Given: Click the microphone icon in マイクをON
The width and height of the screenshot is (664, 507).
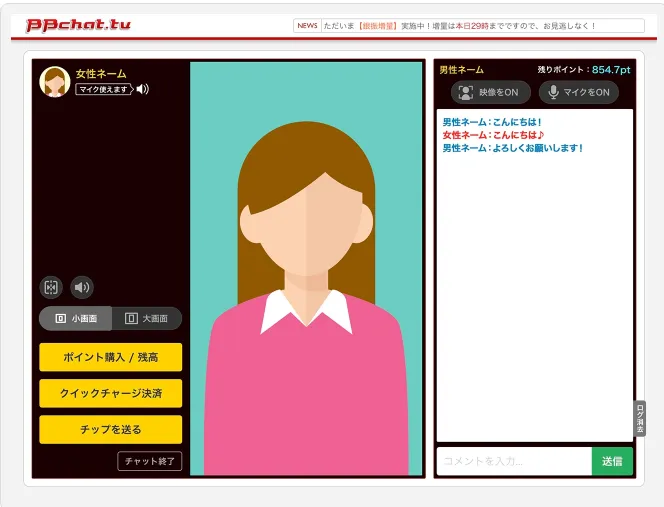Looking at the screenshot, I should click(553, 92).
